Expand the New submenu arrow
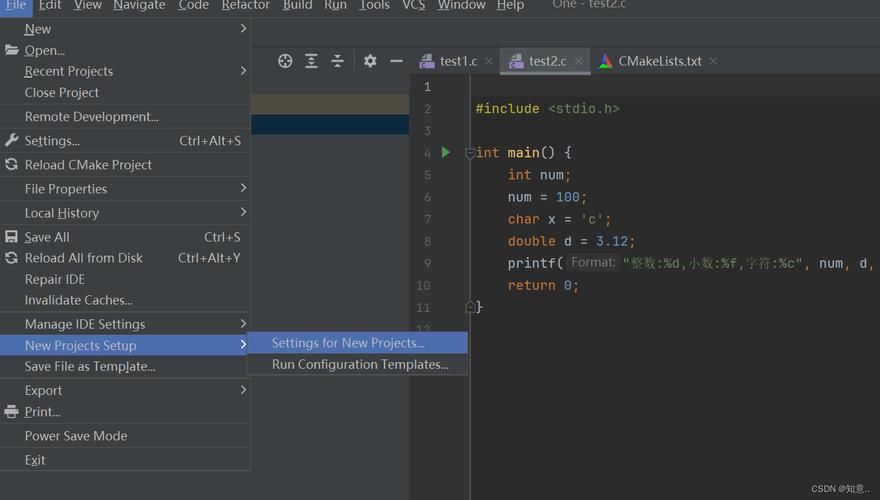Screen dimensions: 880x500 (243, 28)
